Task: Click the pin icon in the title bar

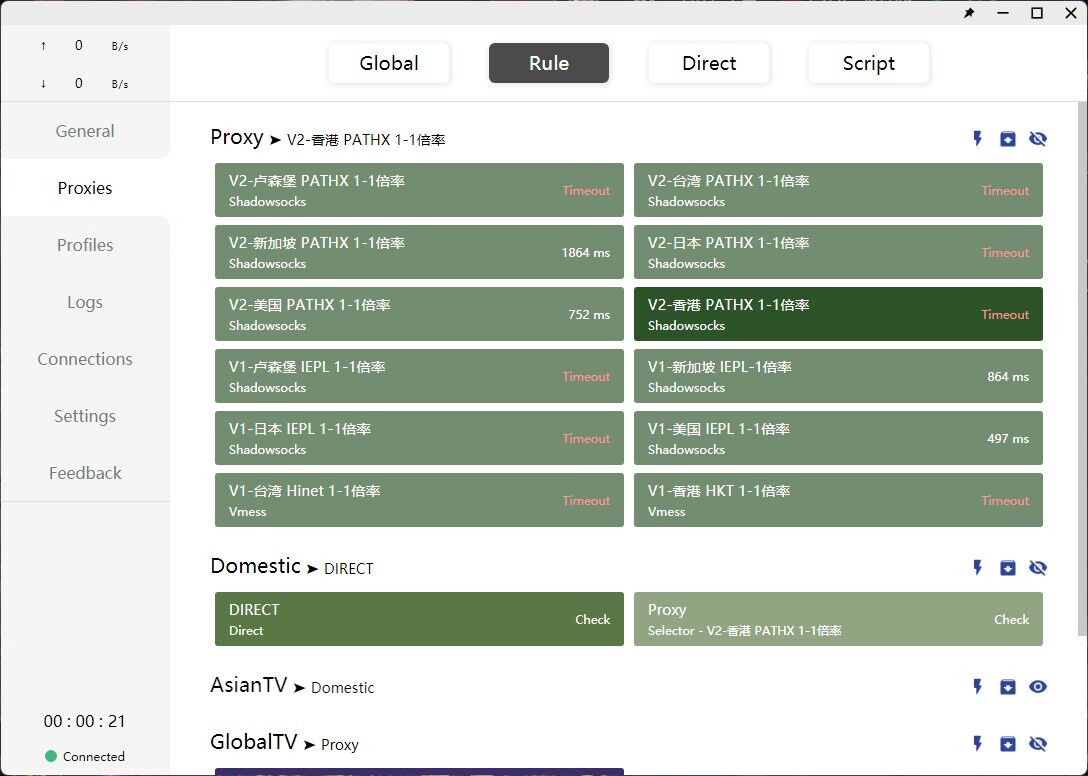Action: pyautogui.click(x=968, y=13)
